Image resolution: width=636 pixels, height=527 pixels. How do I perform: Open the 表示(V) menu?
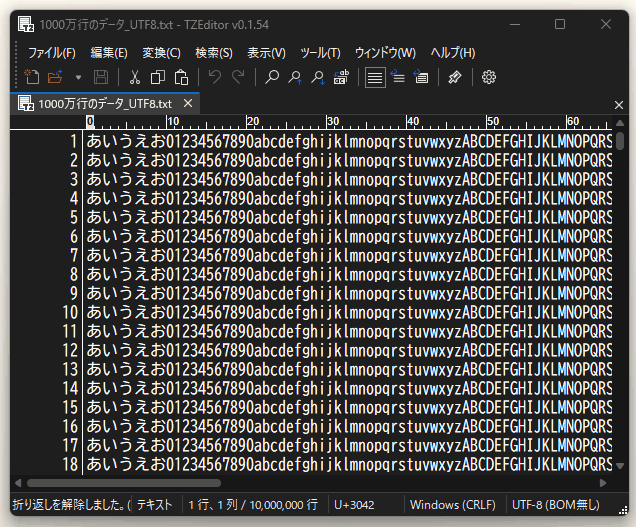point(266,53)
